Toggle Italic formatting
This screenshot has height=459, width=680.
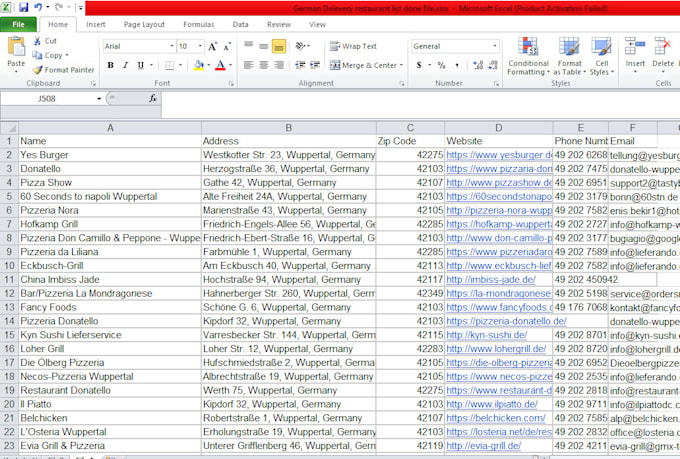[x=126, y=65]
